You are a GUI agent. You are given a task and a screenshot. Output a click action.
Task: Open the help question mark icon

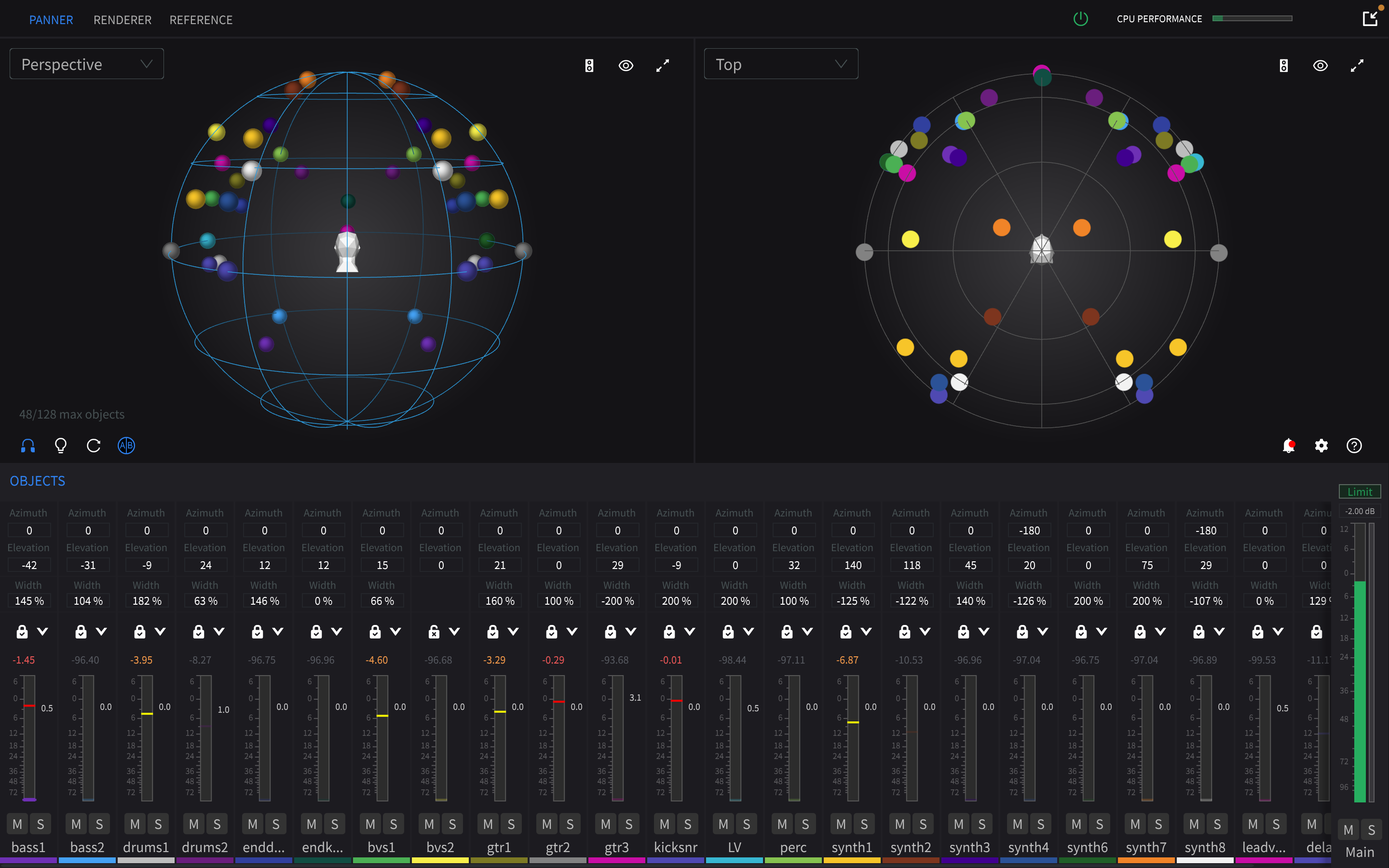pyautogui.click(x=1354, y=446)
